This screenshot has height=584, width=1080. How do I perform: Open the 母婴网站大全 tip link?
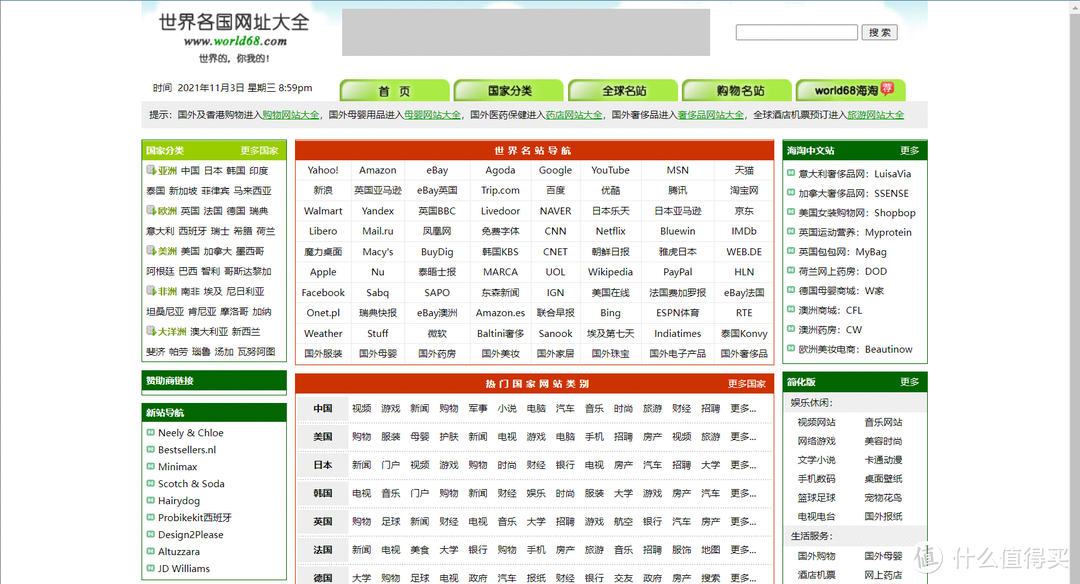pyautogui.click(x=432, y=115)
